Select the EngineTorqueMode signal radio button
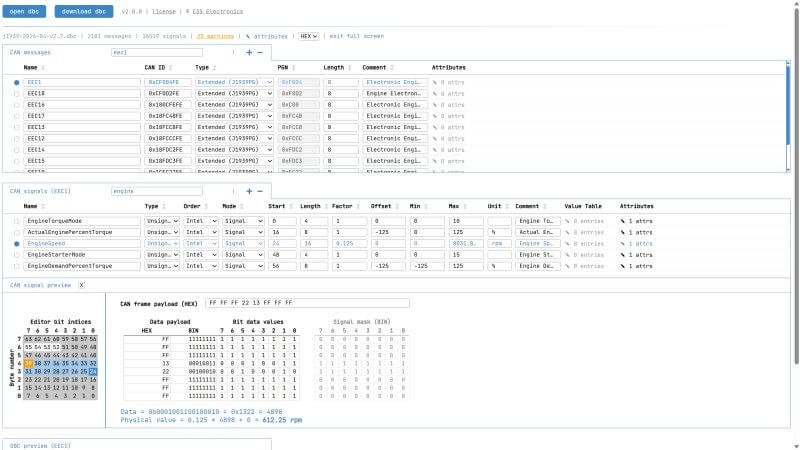Screen dimensions: 800x450 tap(17, 221)
